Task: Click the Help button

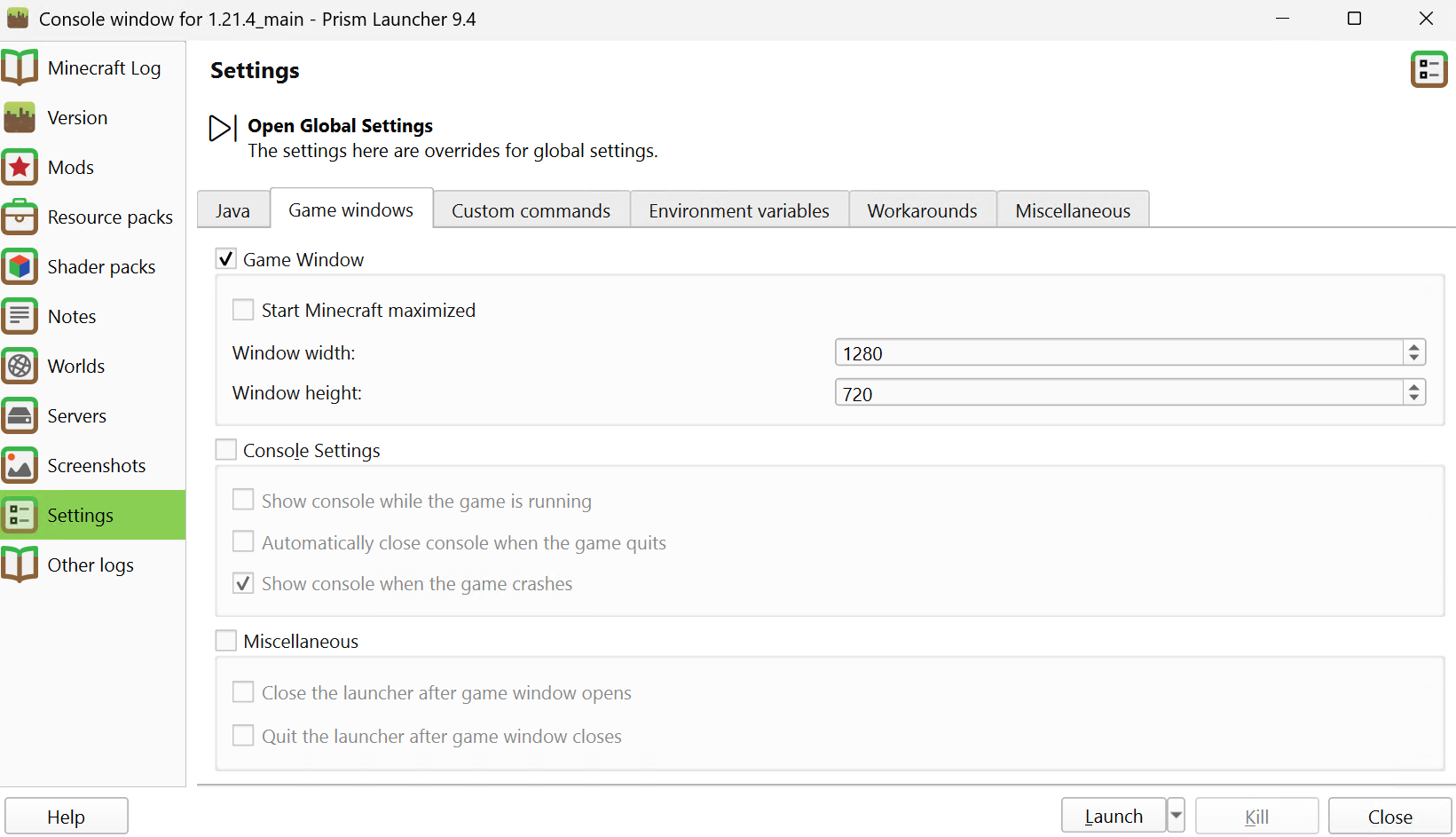Action: tap(67, 817)
